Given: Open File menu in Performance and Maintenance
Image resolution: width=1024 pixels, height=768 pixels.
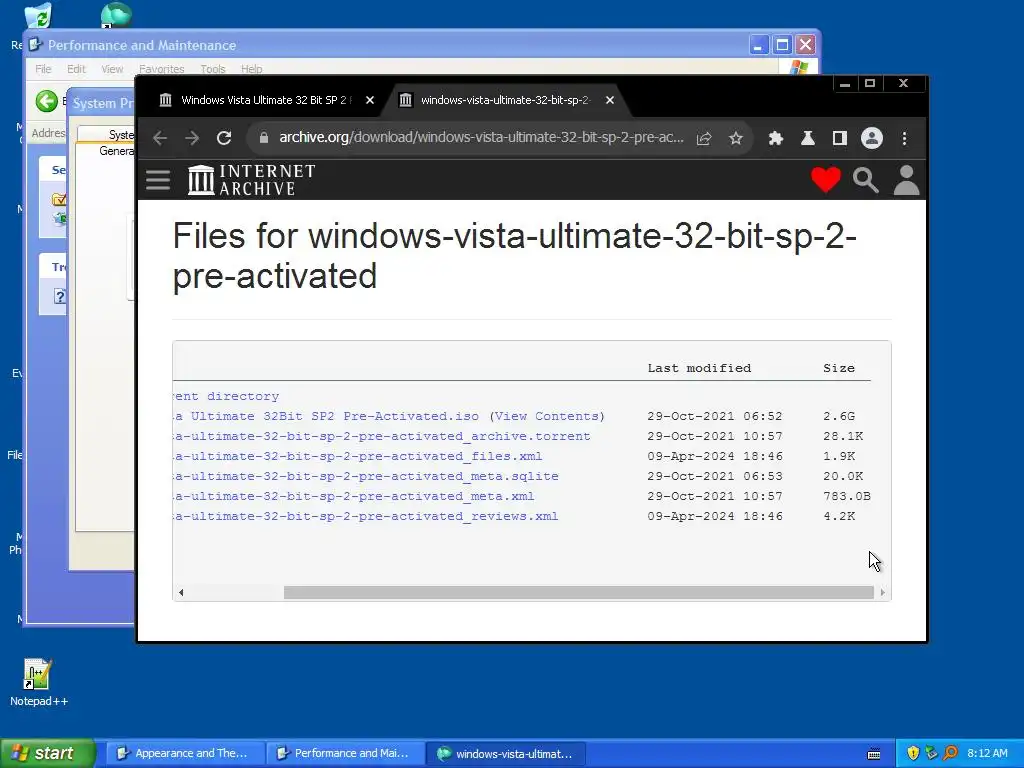Looking at the screenshot, I should 43,69.
